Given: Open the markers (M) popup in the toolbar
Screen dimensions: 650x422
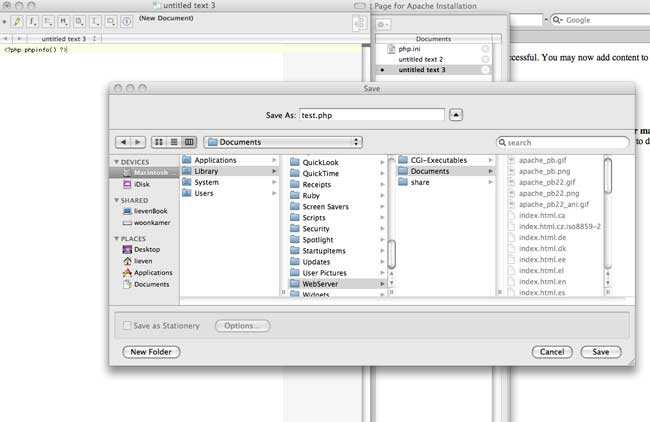Looking at the screenshot, I should click(x=64, y=21).
